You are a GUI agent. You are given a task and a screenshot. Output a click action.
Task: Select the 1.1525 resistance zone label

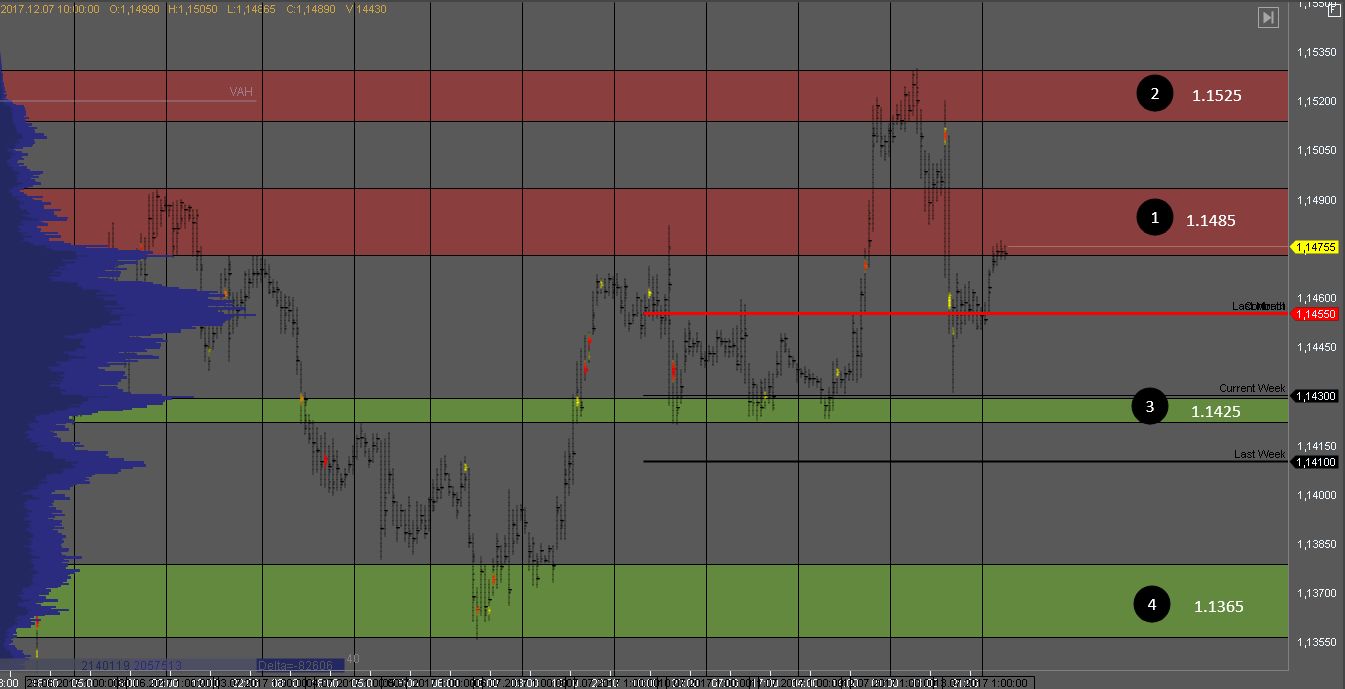click(x=1216, y=96)
